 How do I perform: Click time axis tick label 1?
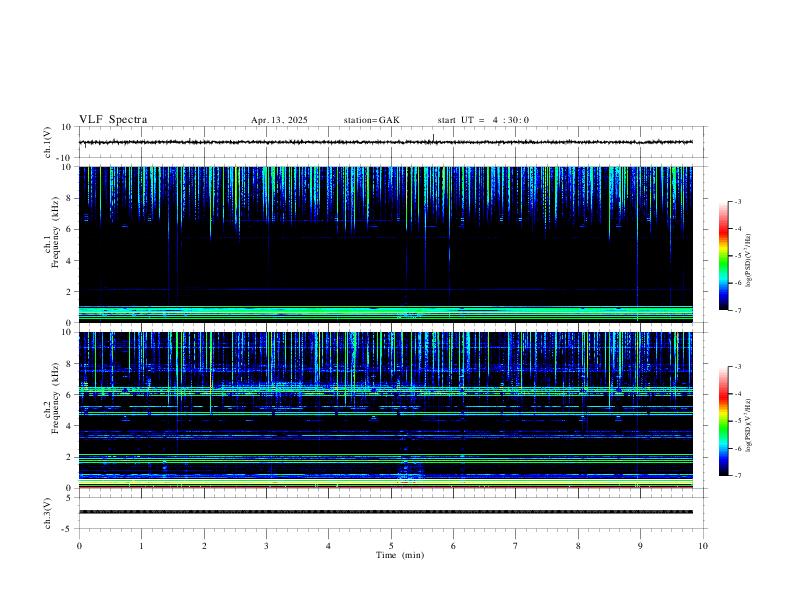click(x=141, y=546)
